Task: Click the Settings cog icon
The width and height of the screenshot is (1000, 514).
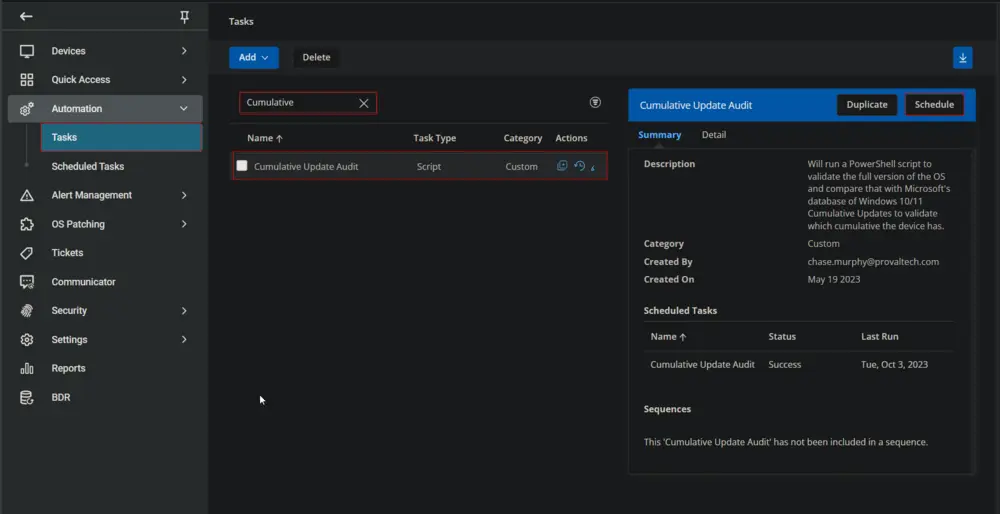Action: [27, 340]
